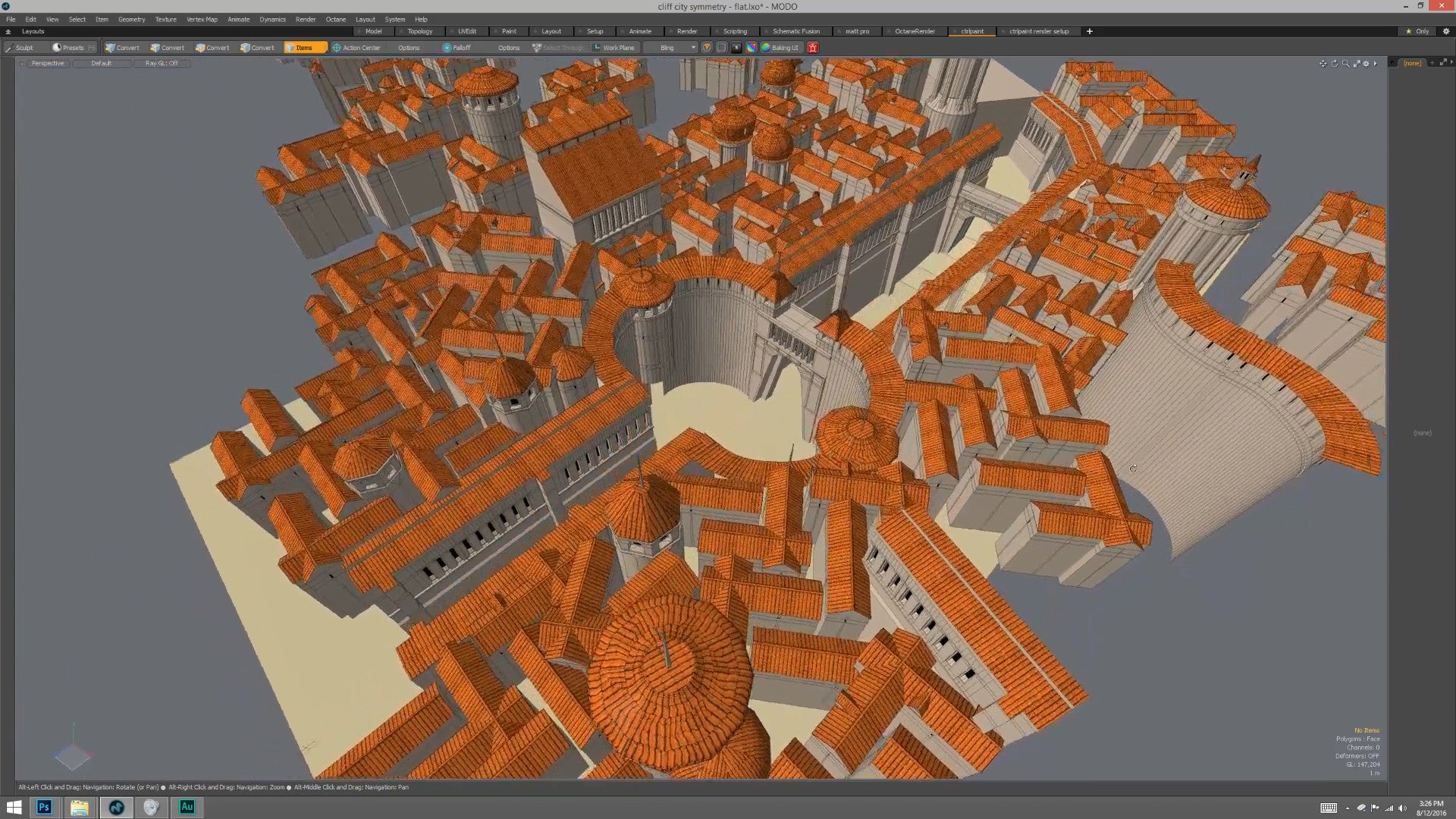
Task: Click the red ctrlpaint icon at toolbar end
Action: (812, 47)
